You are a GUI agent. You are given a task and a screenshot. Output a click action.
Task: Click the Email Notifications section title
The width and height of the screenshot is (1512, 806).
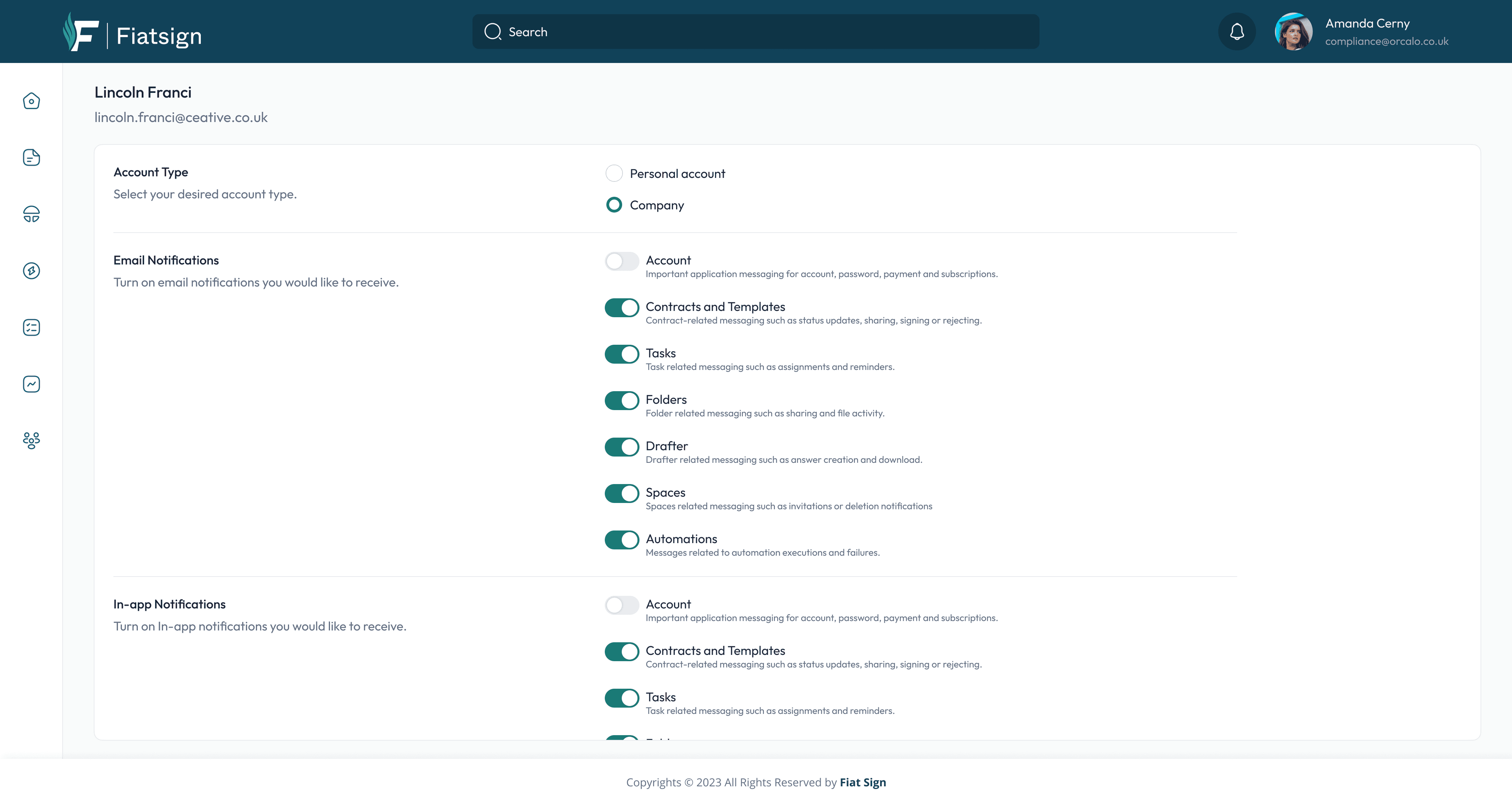pyautogui.click(x=165, y=260)
